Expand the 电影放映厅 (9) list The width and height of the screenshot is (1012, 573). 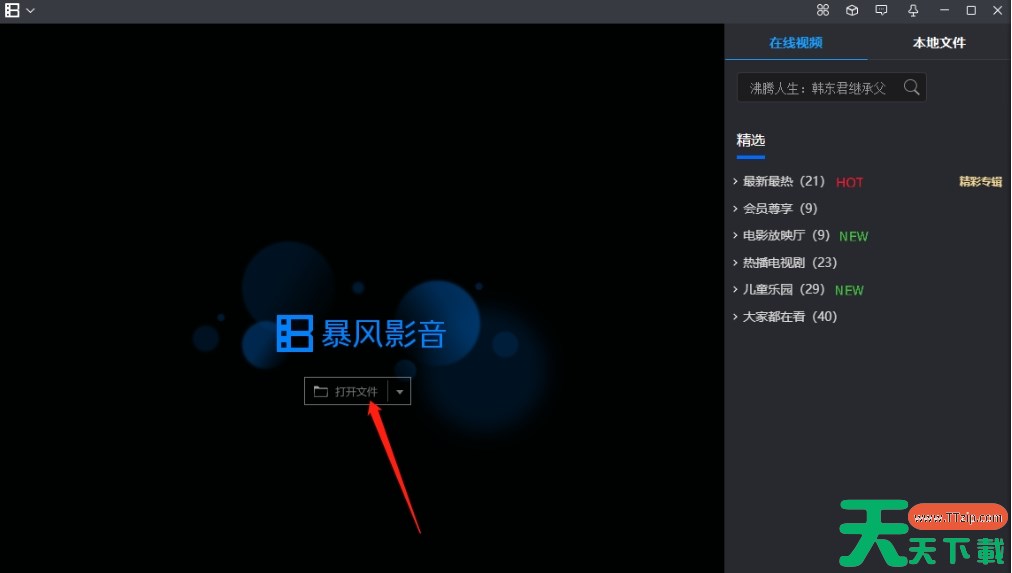point(781,235)
